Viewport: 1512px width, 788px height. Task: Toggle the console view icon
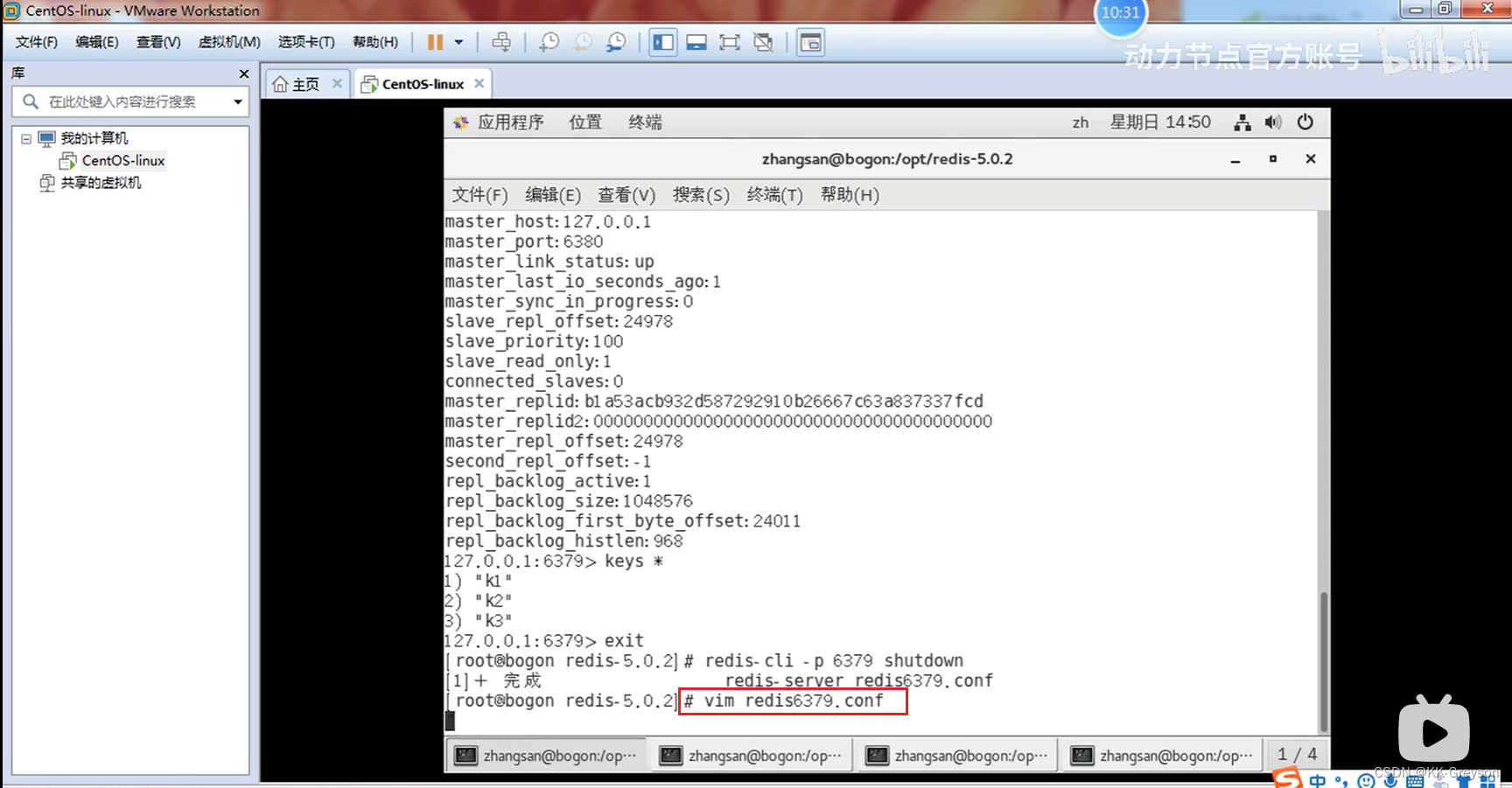click(x=811, y=42)
